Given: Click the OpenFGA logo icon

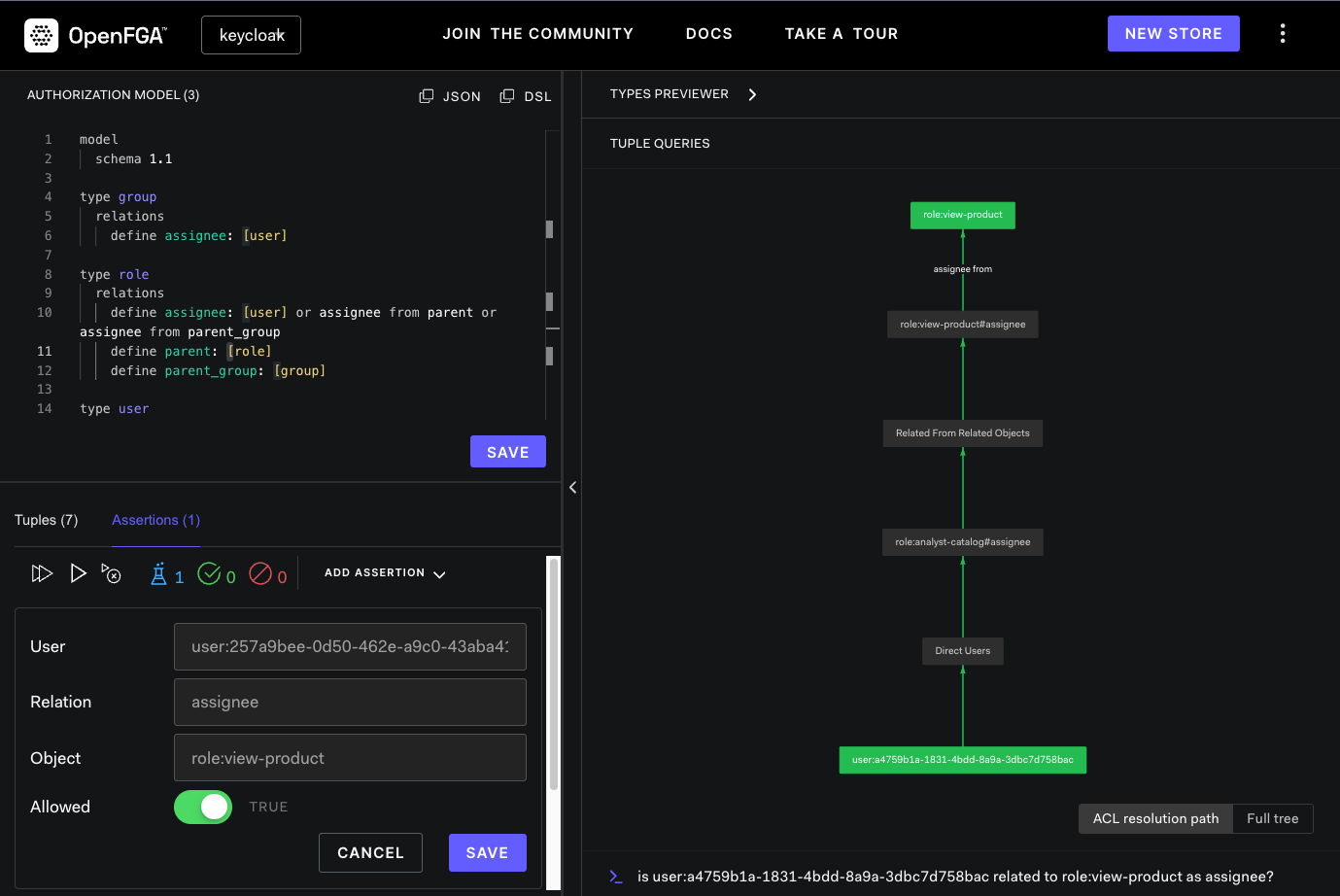Looking at the screenshot, I should tap(40, 33).
